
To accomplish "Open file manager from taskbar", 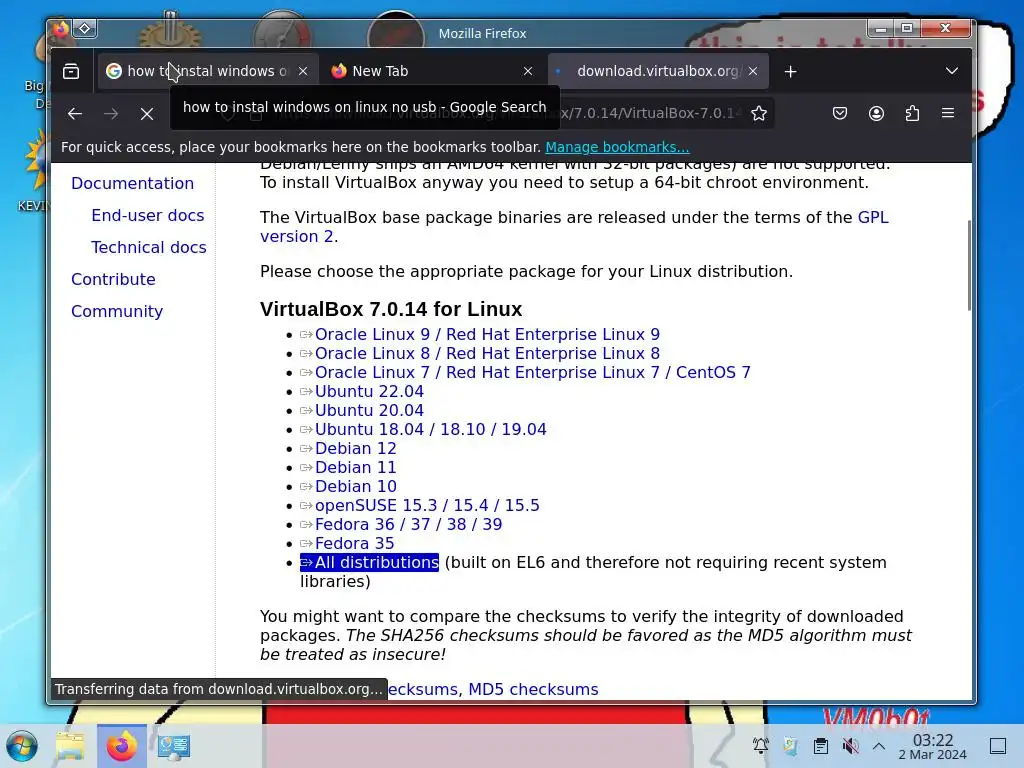I will click(71, 746).
